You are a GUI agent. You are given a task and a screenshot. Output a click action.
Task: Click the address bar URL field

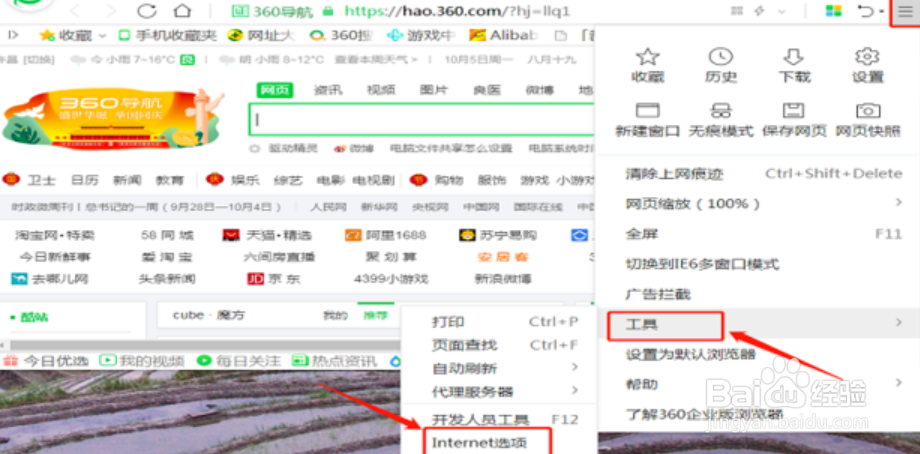(458, 11)
